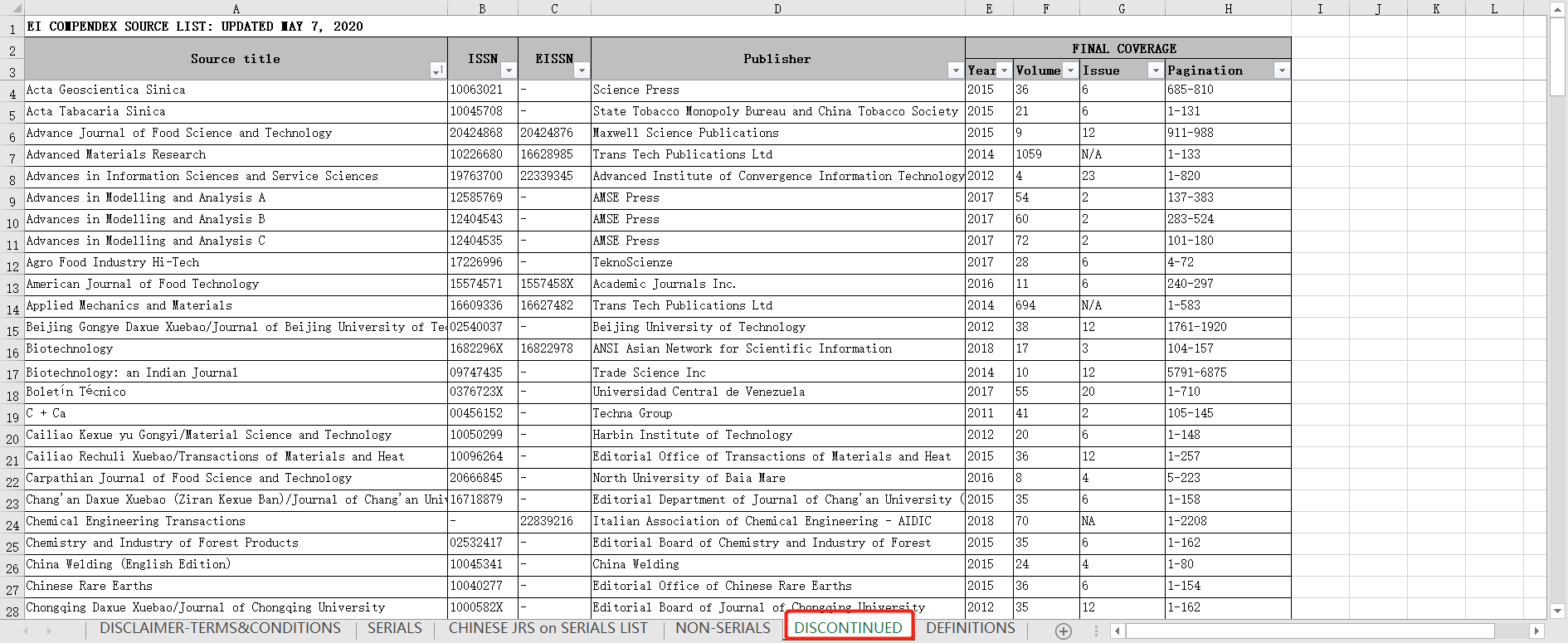This screenshot has width=1568, height=643.
Task: Open the ISSN column filter dropdown
Action: (509, 71)
